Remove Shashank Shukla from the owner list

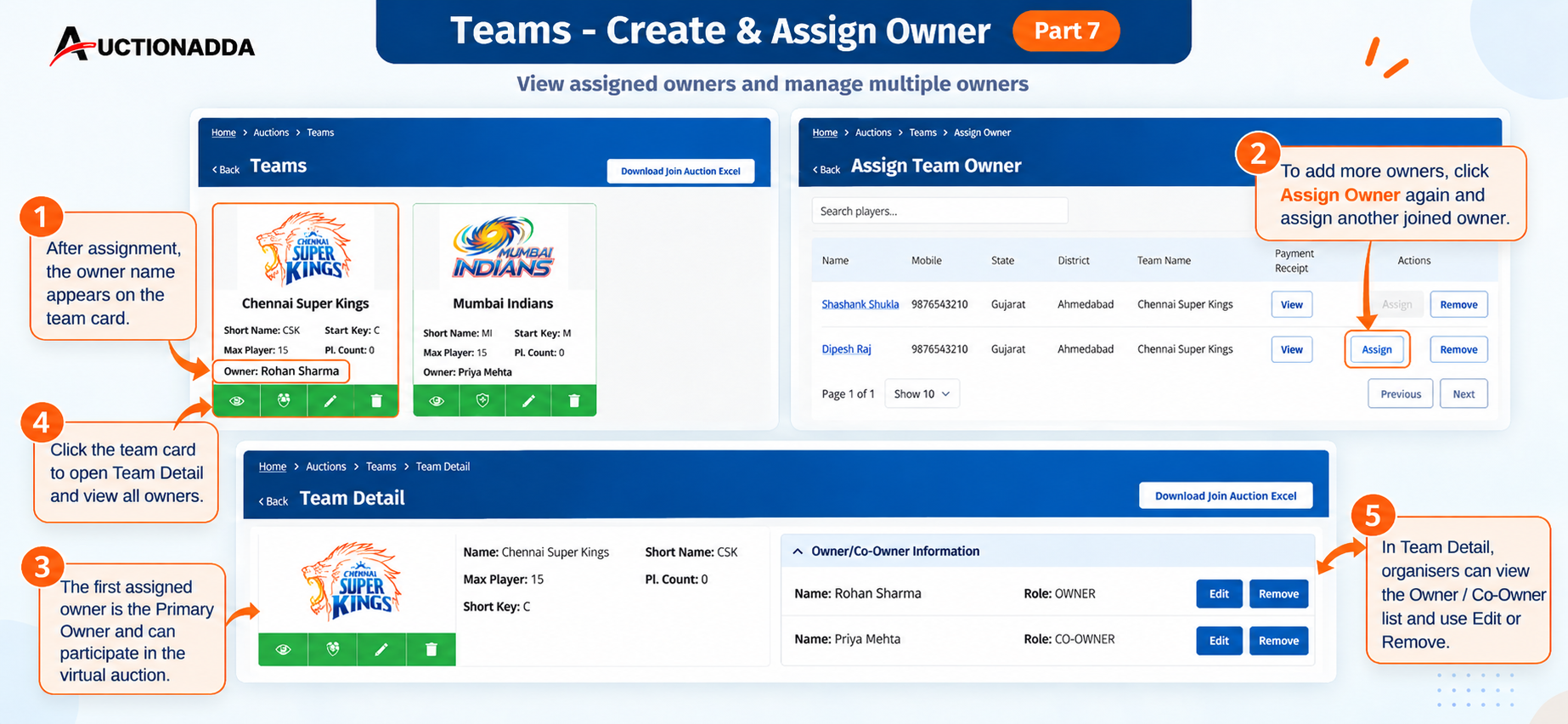tap(1458, 304)
